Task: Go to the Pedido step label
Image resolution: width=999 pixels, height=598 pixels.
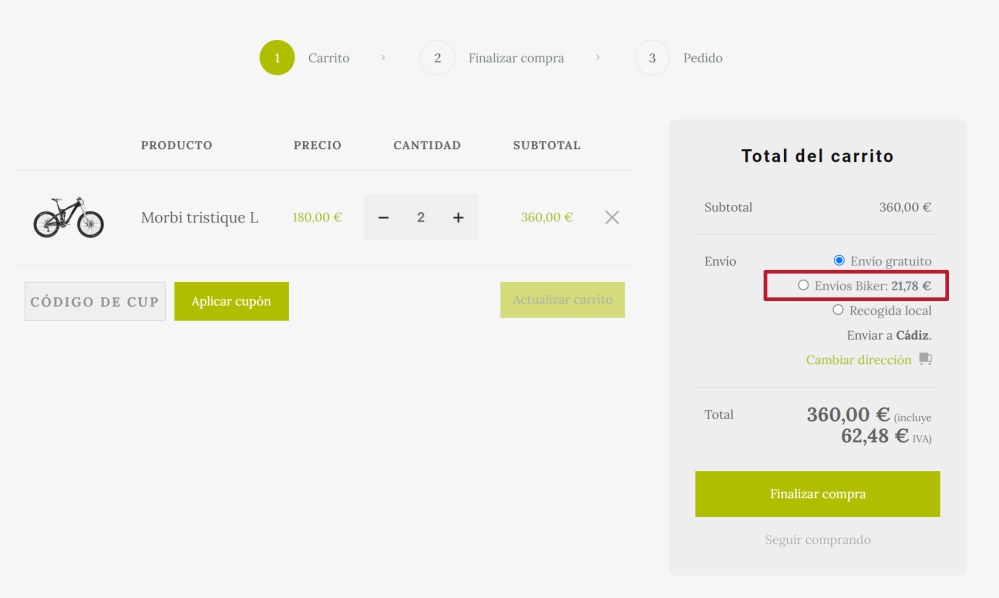Action: click(x=702, y=58)
